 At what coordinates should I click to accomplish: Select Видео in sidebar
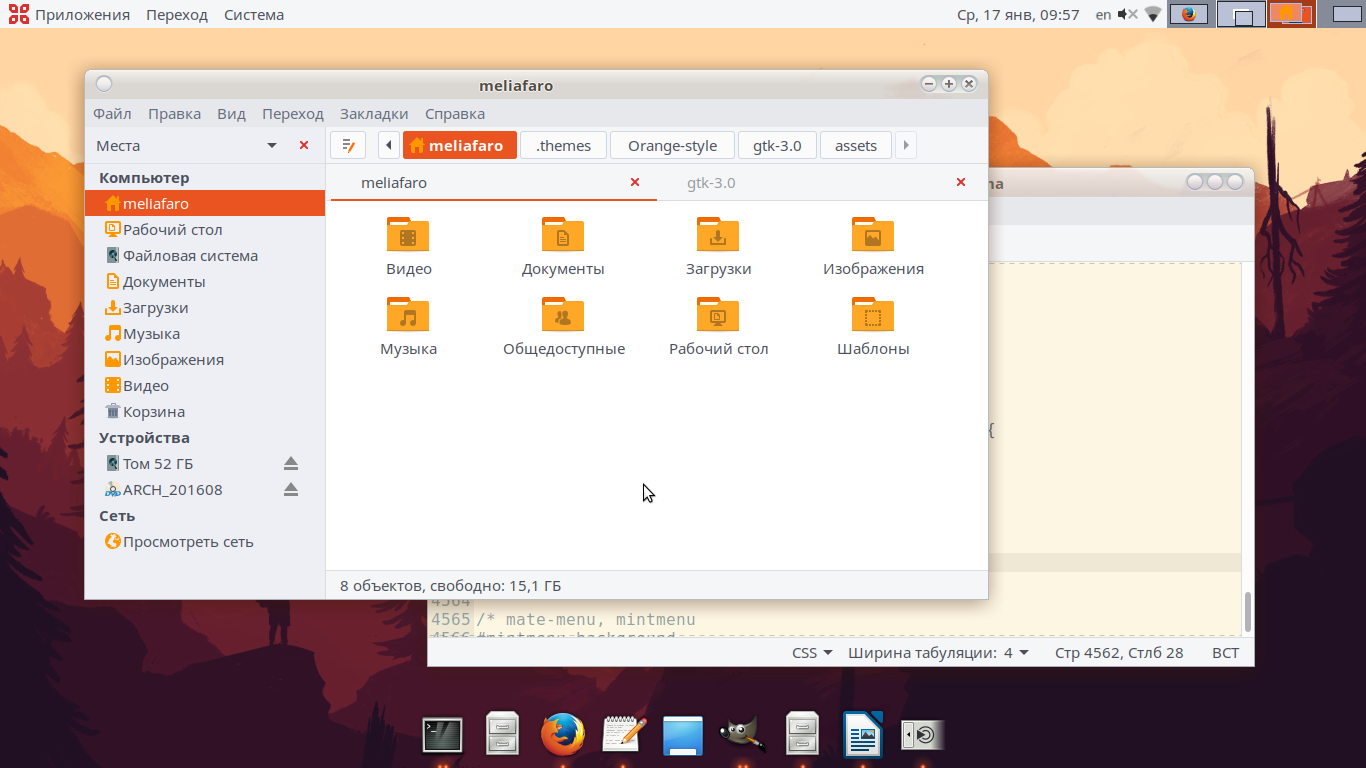tap(205, 386)
